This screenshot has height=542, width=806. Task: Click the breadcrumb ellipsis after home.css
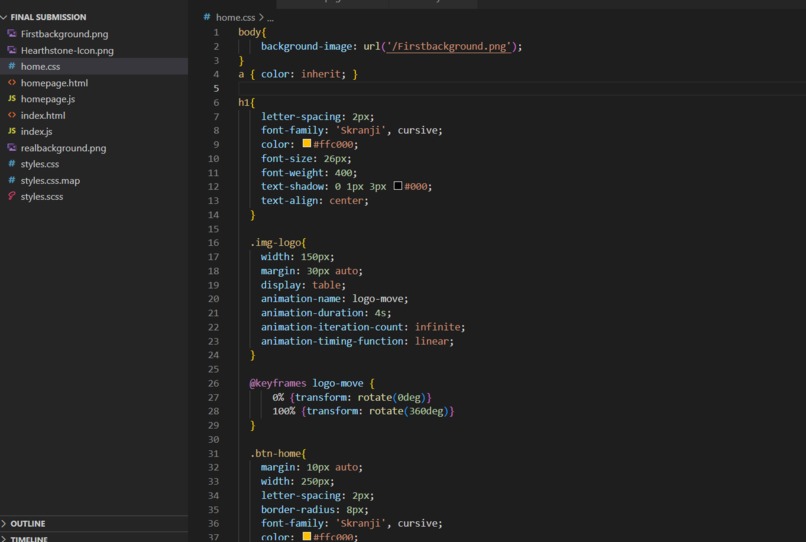[270, 18]
